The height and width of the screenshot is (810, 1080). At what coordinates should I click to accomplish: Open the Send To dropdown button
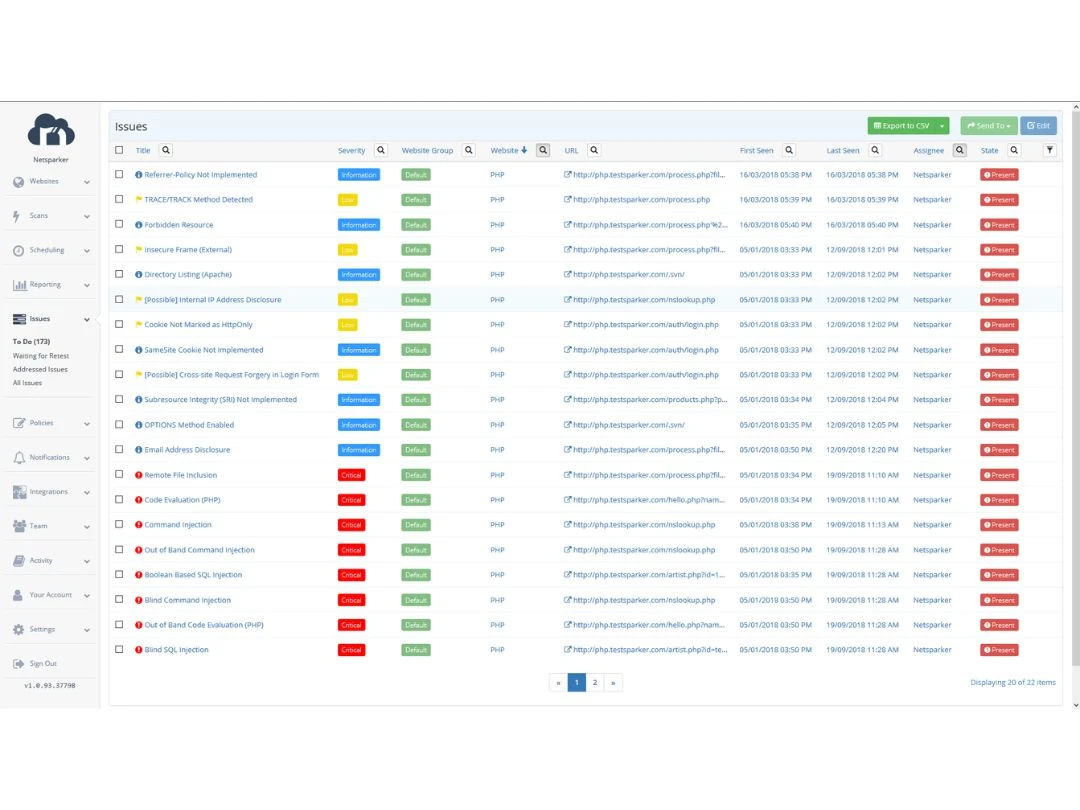coord(988,126)
